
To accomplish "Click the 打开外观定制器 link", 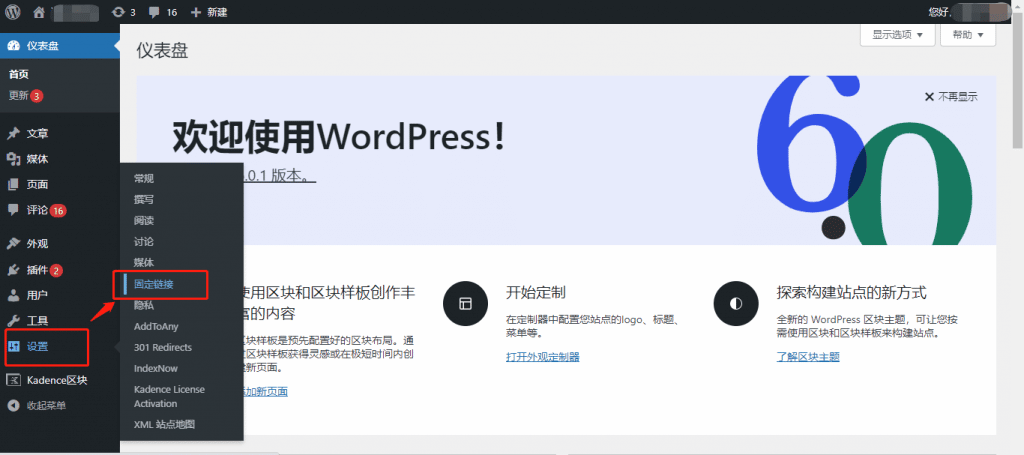I will pyautogui.click(x=543, y=356).
